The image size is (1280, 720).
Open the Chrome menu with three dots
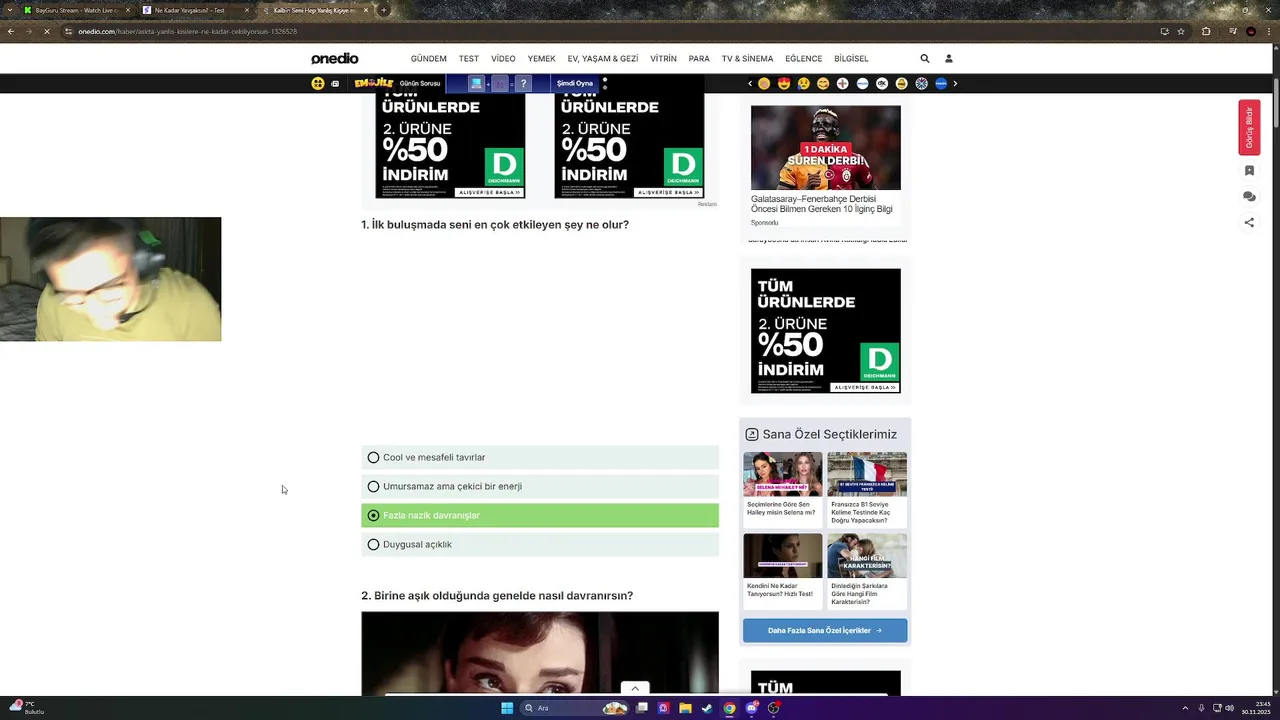click(1270, 32)
